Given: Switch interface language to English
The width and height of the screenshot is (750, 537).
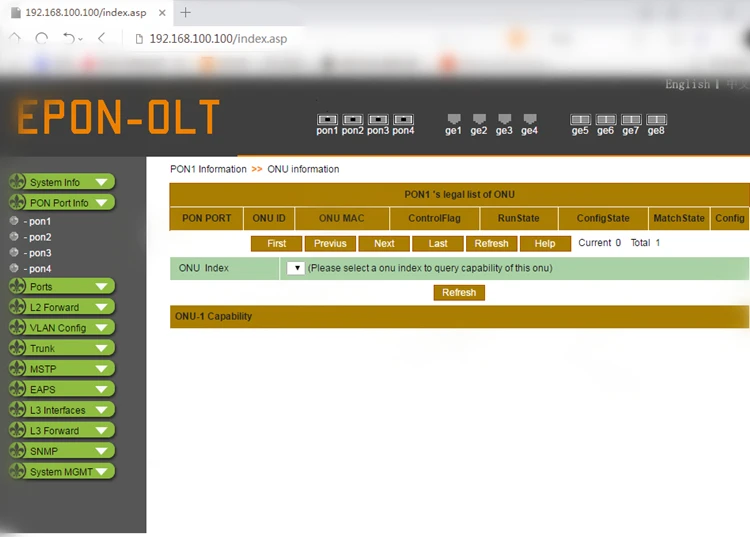Looking at the screenshot, I should pos(687,84).
